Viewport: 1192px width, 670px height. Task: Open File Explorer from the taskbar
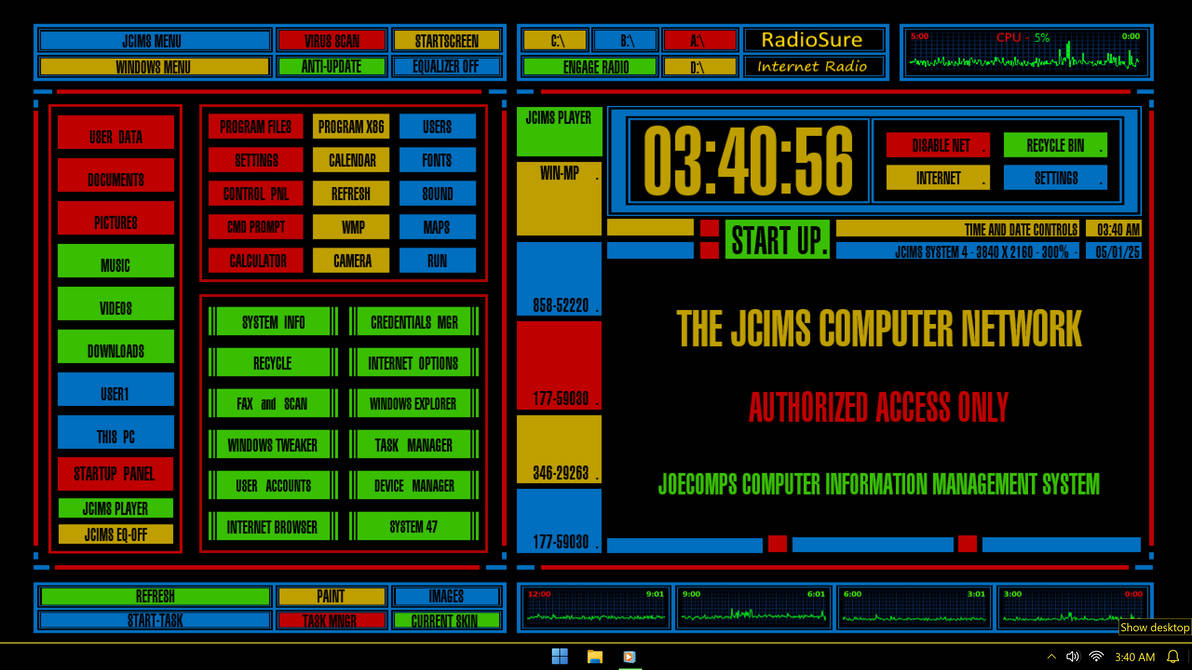click(594, 656)
